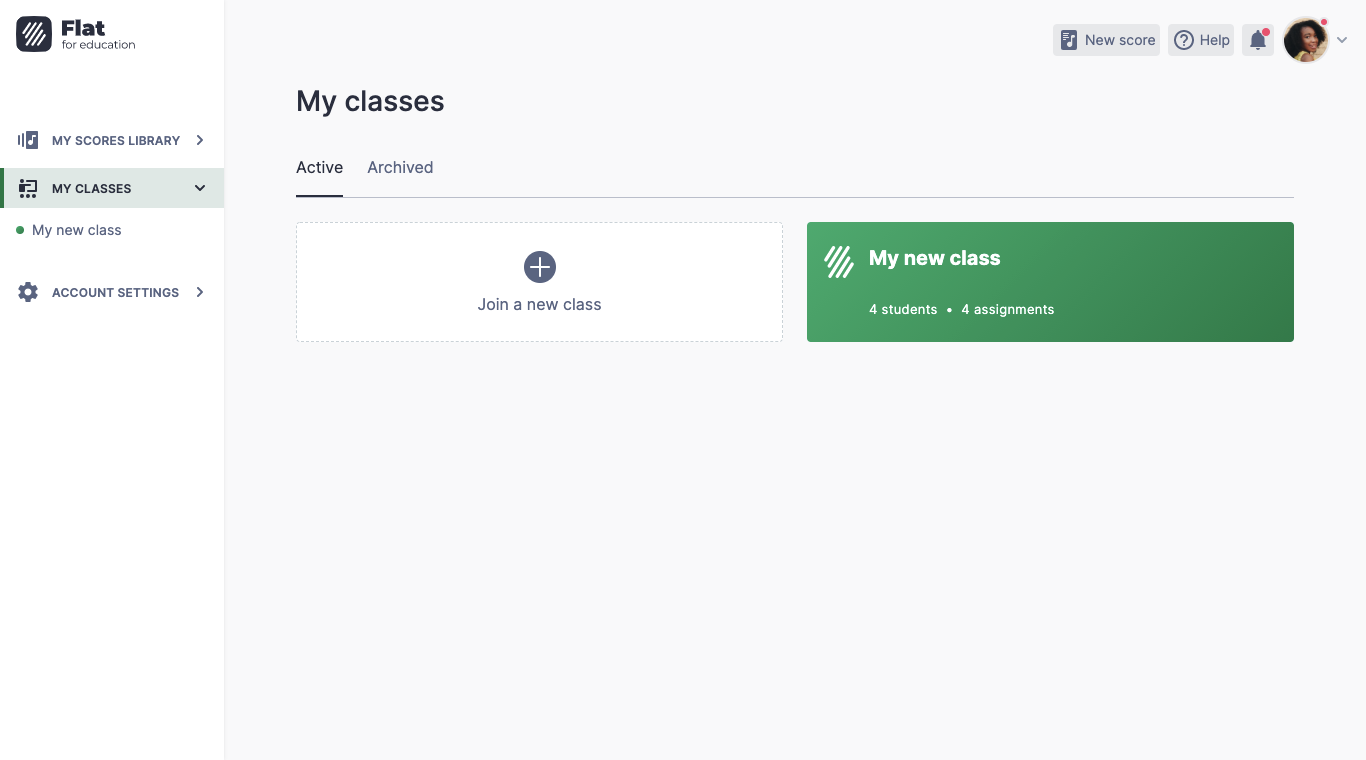1366x760 pixels.
Task: Expand the My Scores Library section
Action: coord(199,140)
